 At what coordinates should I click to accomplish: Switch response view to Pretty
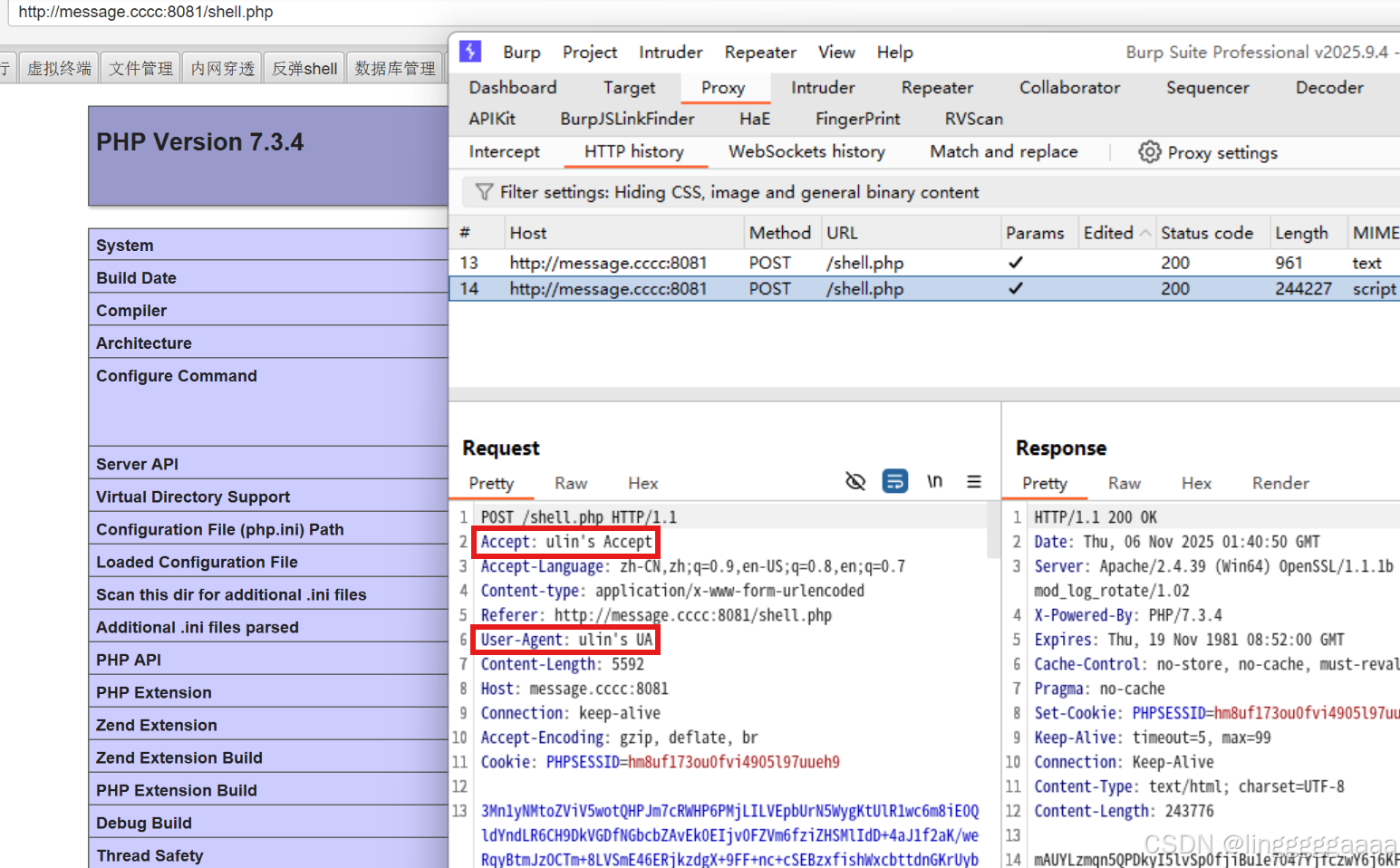[1045, 483]
